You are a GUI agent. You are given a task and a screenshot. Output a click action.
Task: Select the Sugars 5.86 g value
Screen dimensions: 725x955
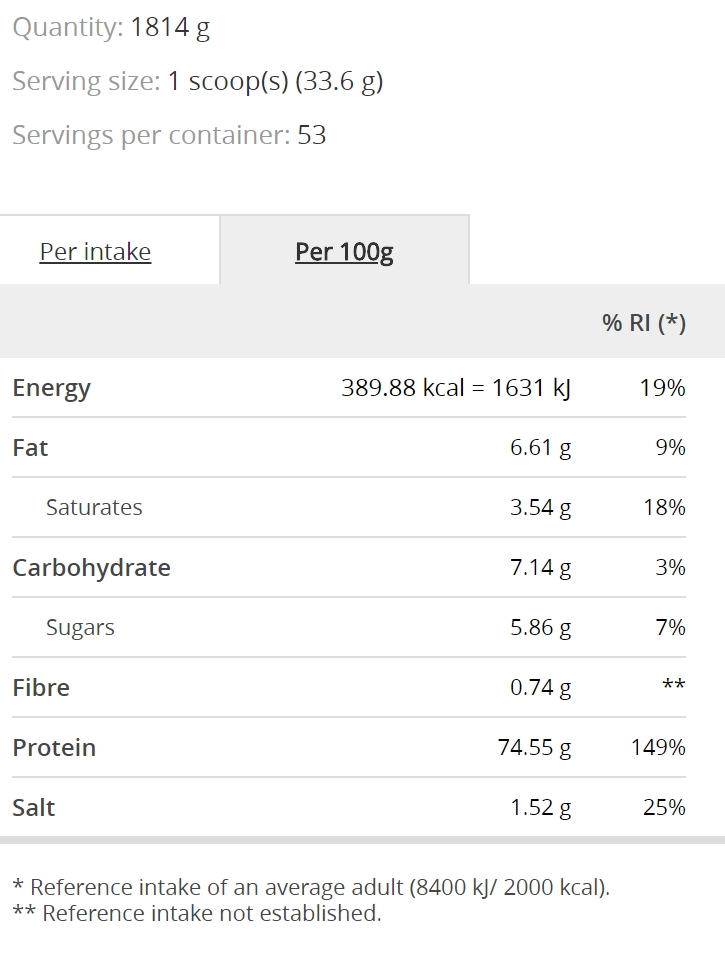[x=540, y=627]
